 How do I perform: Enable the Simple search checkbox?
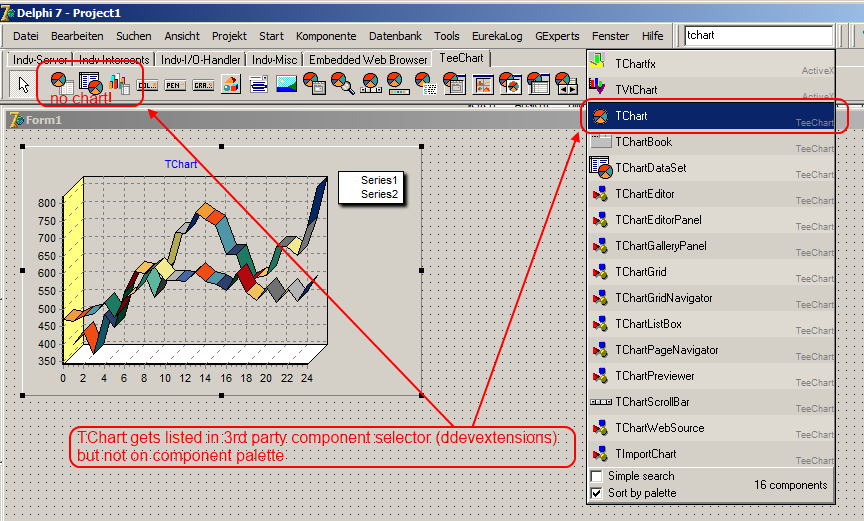tap(596, 476)
